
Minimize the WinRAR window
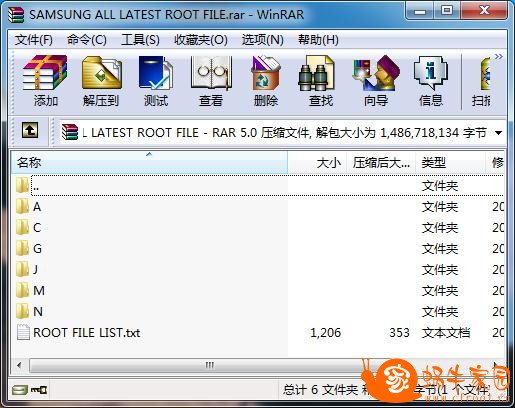pyautogui.click(x=420, y=12)
